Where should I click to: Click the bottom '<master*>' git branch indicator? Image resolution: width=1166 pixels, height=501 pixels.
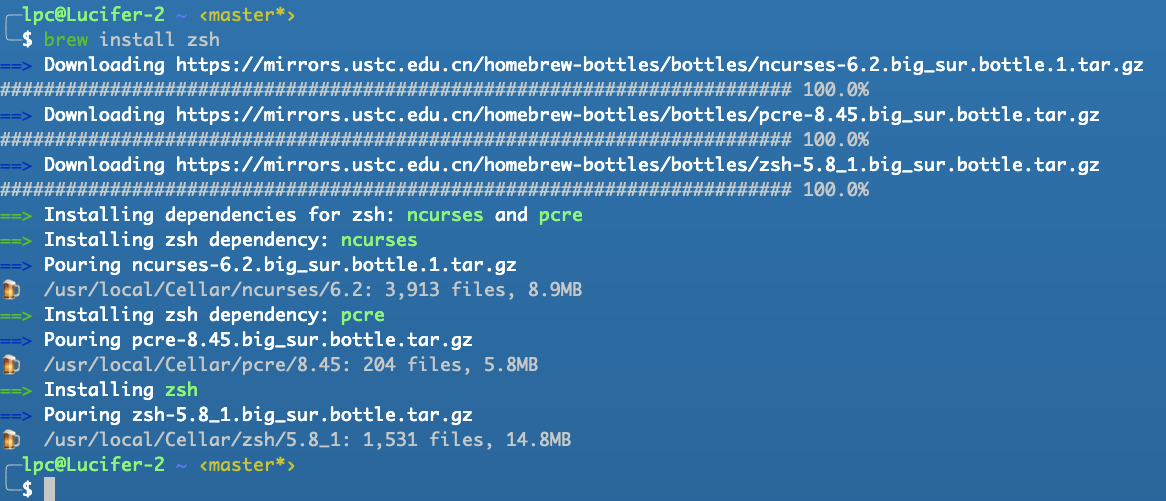coord(247,465)
